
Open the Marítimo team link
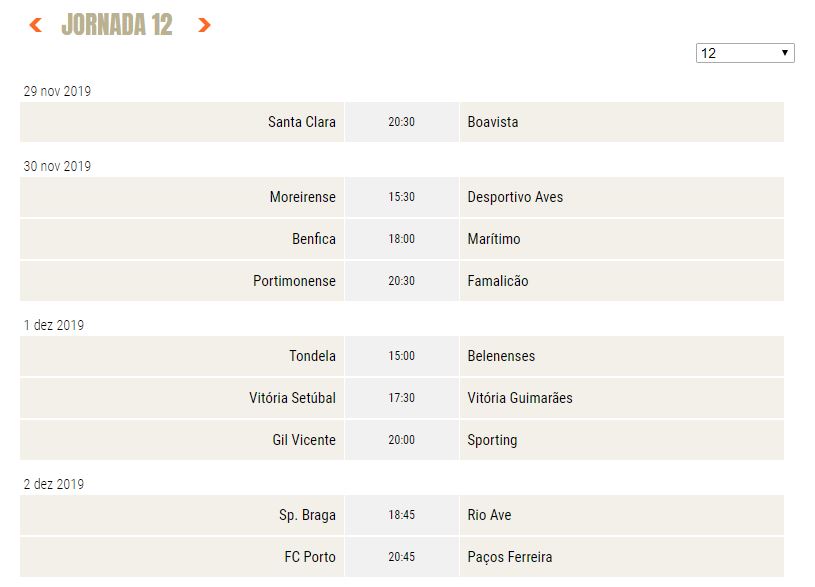494,239
